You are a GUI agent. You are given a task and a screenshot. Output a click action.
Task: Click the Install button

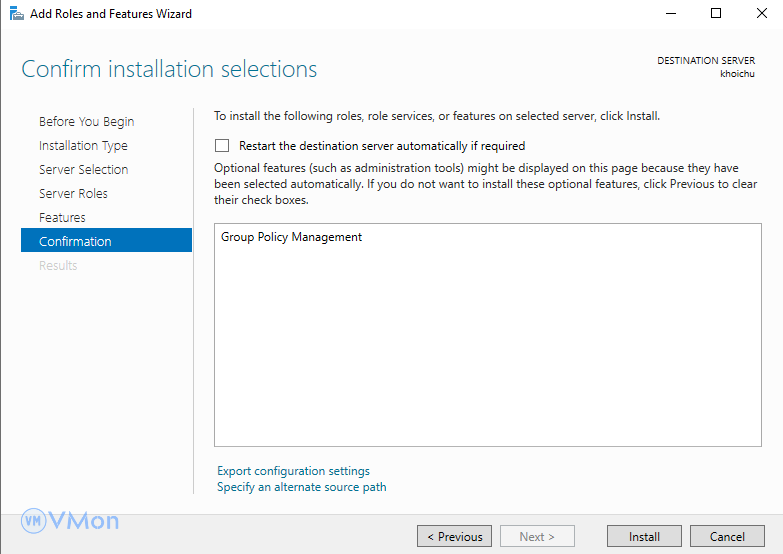[x=644, y=537]
